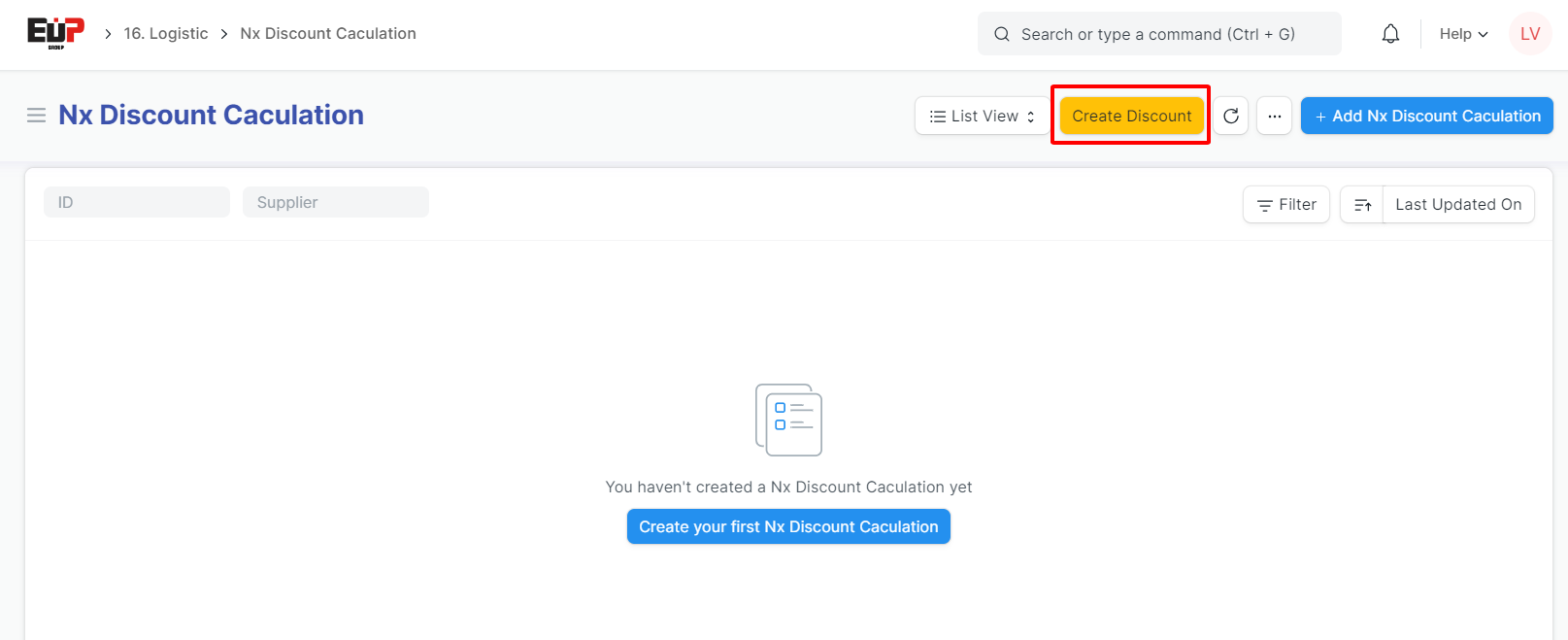
Task: Click the Nx Discount Caculation breadcrumb
Action: 328,33
